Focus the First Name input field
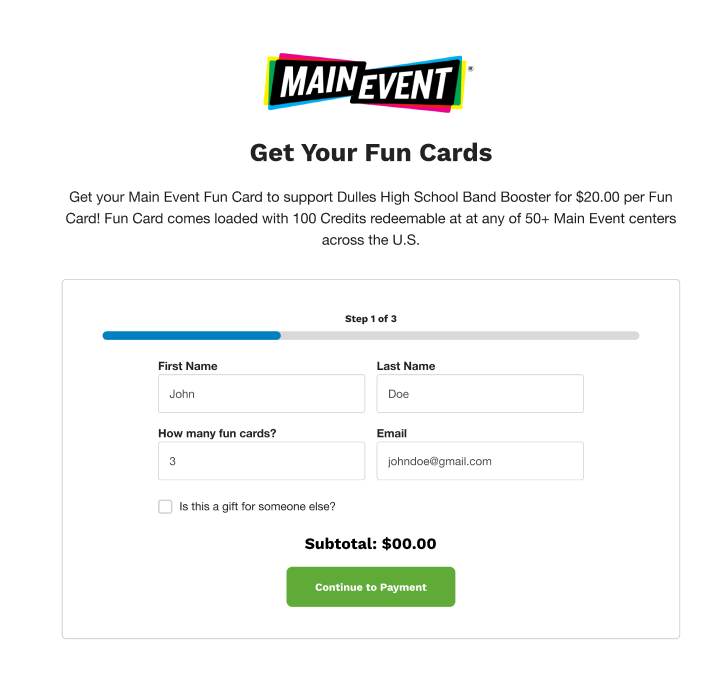The height and width of the screenshot is (683, 724). 261,394
